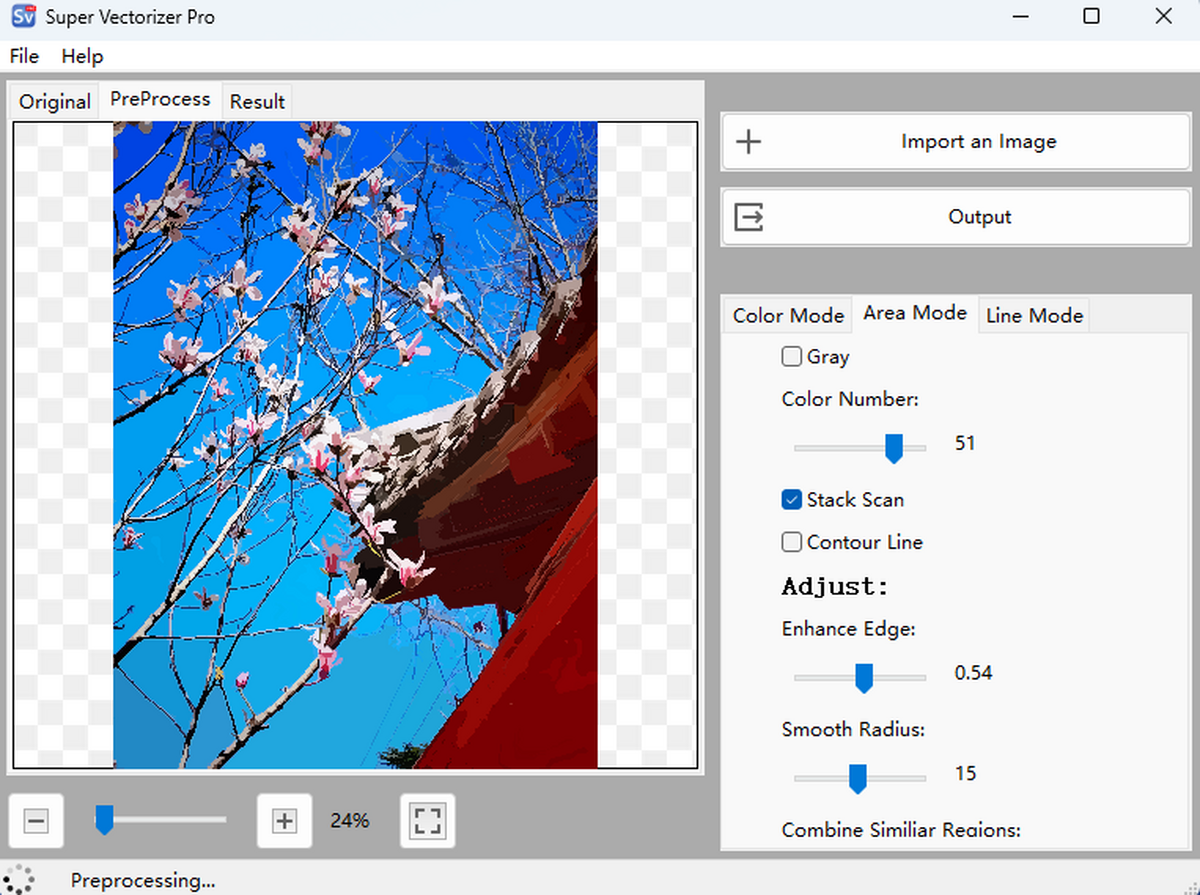
Task: Click the export arrow icon on Output
Action: point(748,216)
